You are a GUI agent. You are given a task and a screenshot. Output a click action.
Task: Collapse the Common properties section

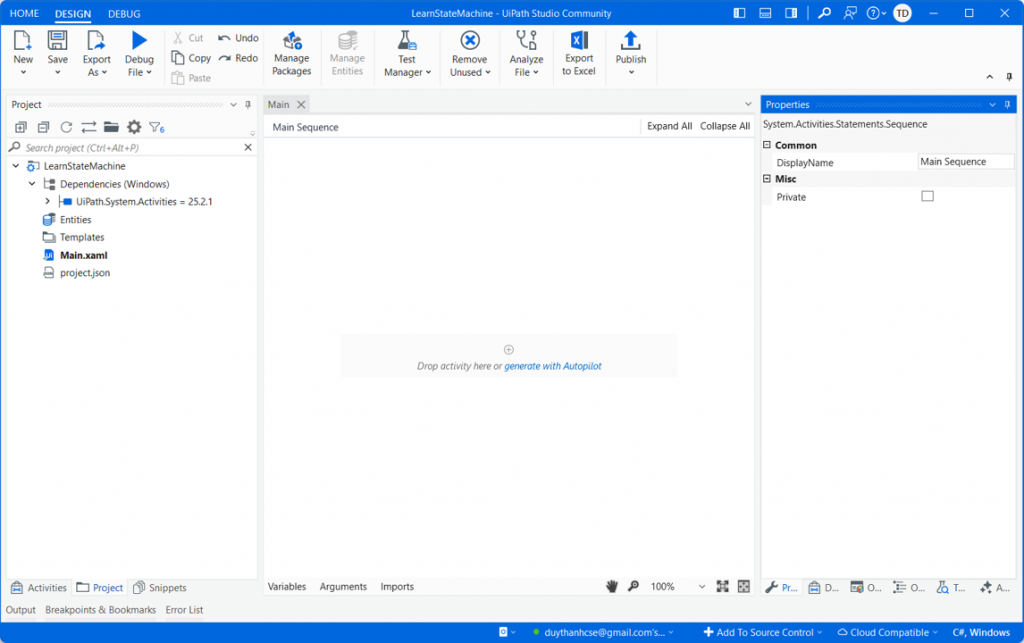(x=767, y=145)
